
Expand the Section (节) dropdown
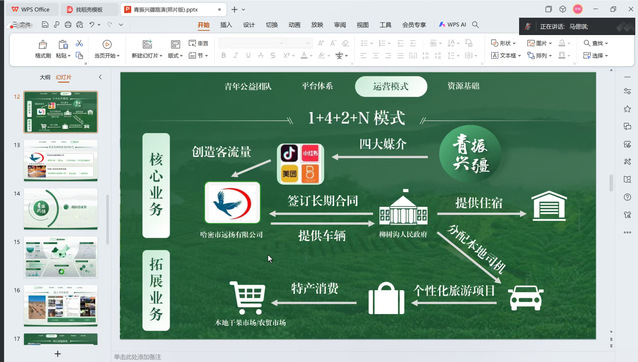[x=198, y=55]
